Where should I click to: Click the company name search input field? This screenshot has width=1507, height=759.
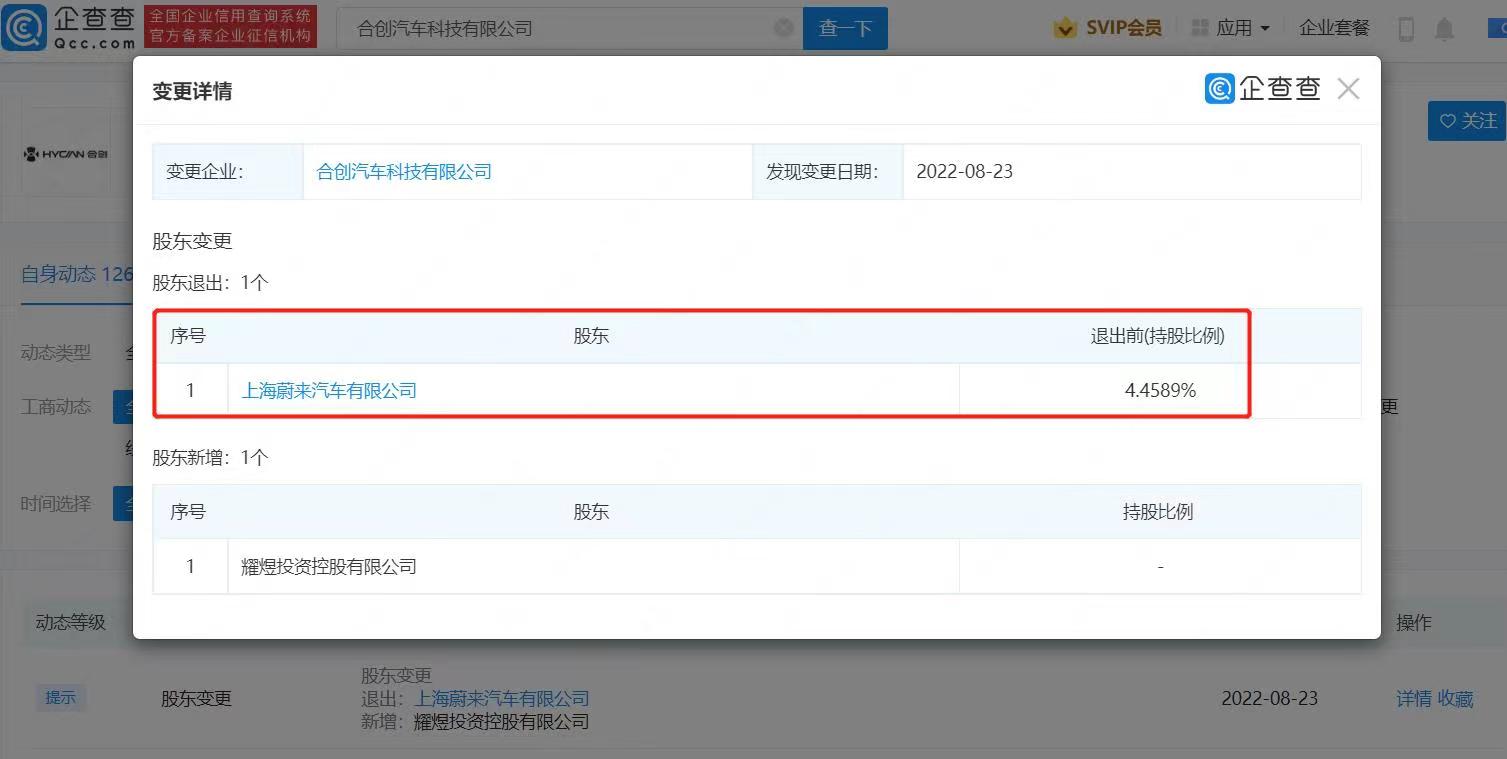[x=560, y=28]
